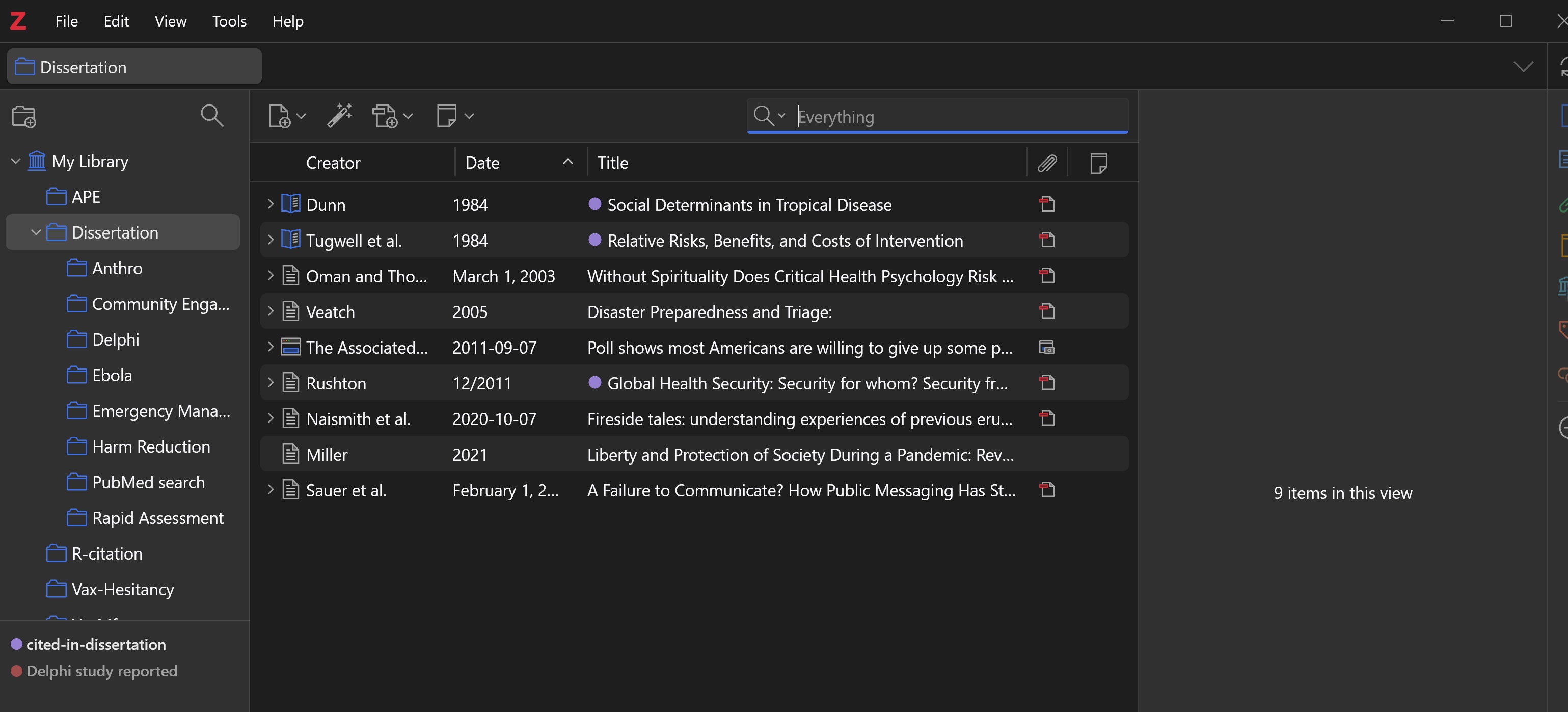This screenshot has width=1568, height=712.
Task: Select the Harm Reduction collection
Action: coord(150,446)
